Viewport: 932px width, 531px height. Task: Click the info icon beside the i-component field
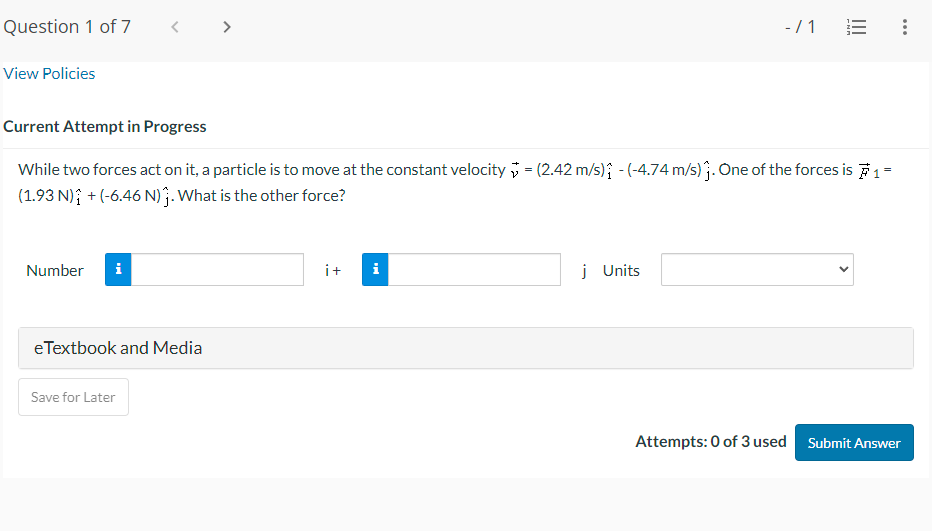point(118,269)
